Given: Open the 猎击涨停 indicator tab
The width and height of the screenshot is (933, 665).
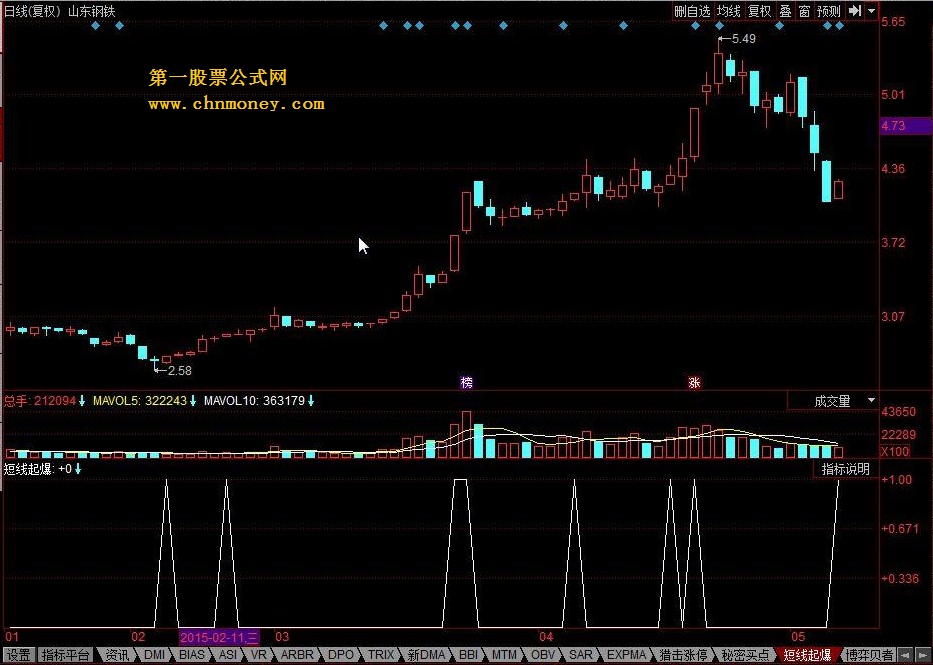Looking at the screenshot, I should (x=684, y=655).
